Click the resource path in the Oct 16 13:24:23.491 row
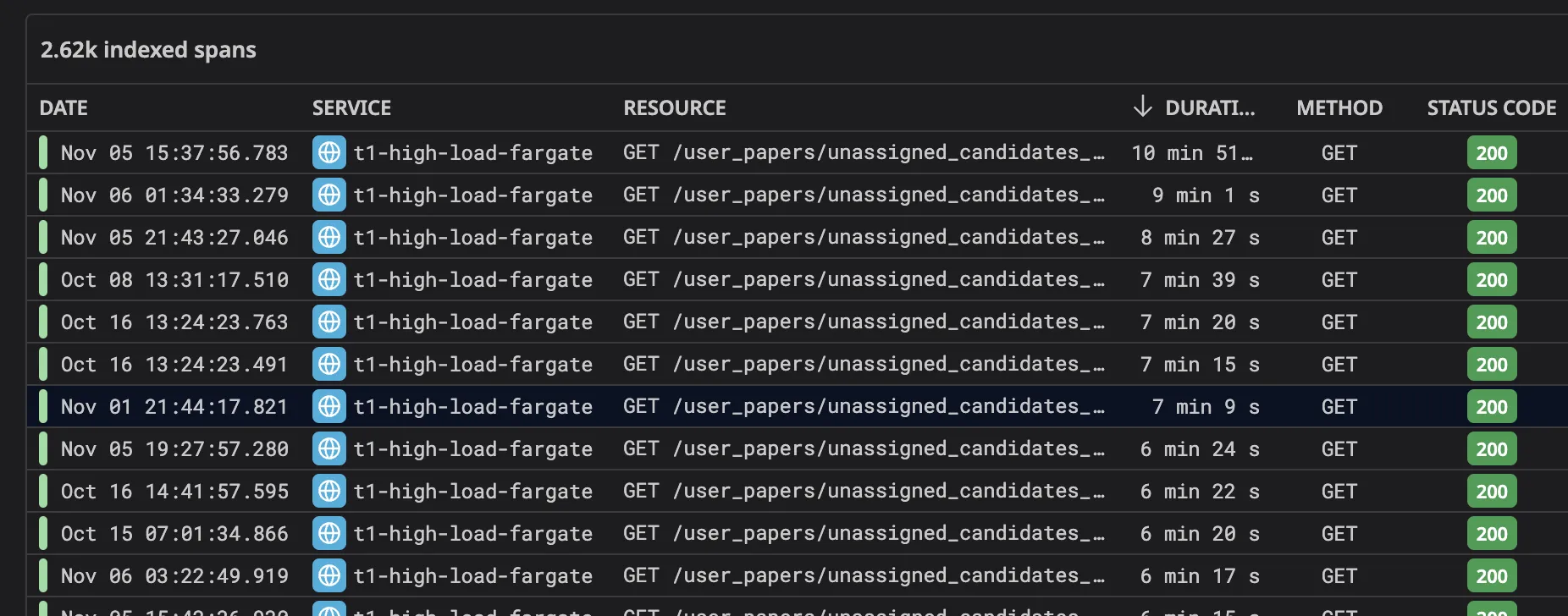 (864, 365)
